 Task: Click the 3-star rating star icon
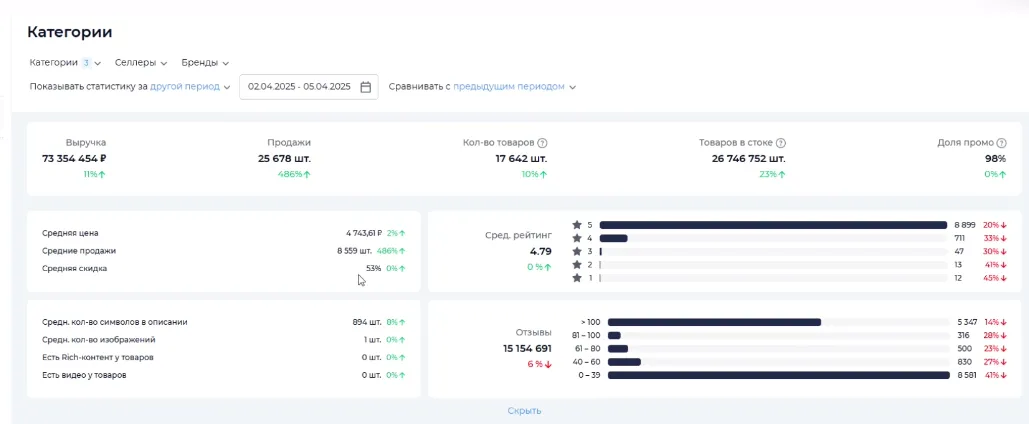[x=576, y=251]
